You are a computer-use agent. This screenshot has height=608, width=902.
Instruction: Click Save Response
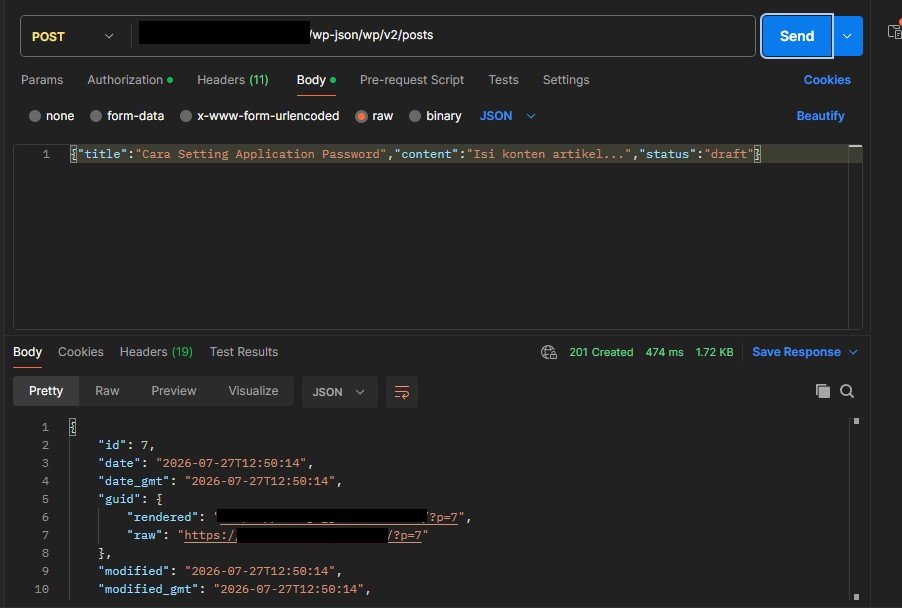coord(796,352)
